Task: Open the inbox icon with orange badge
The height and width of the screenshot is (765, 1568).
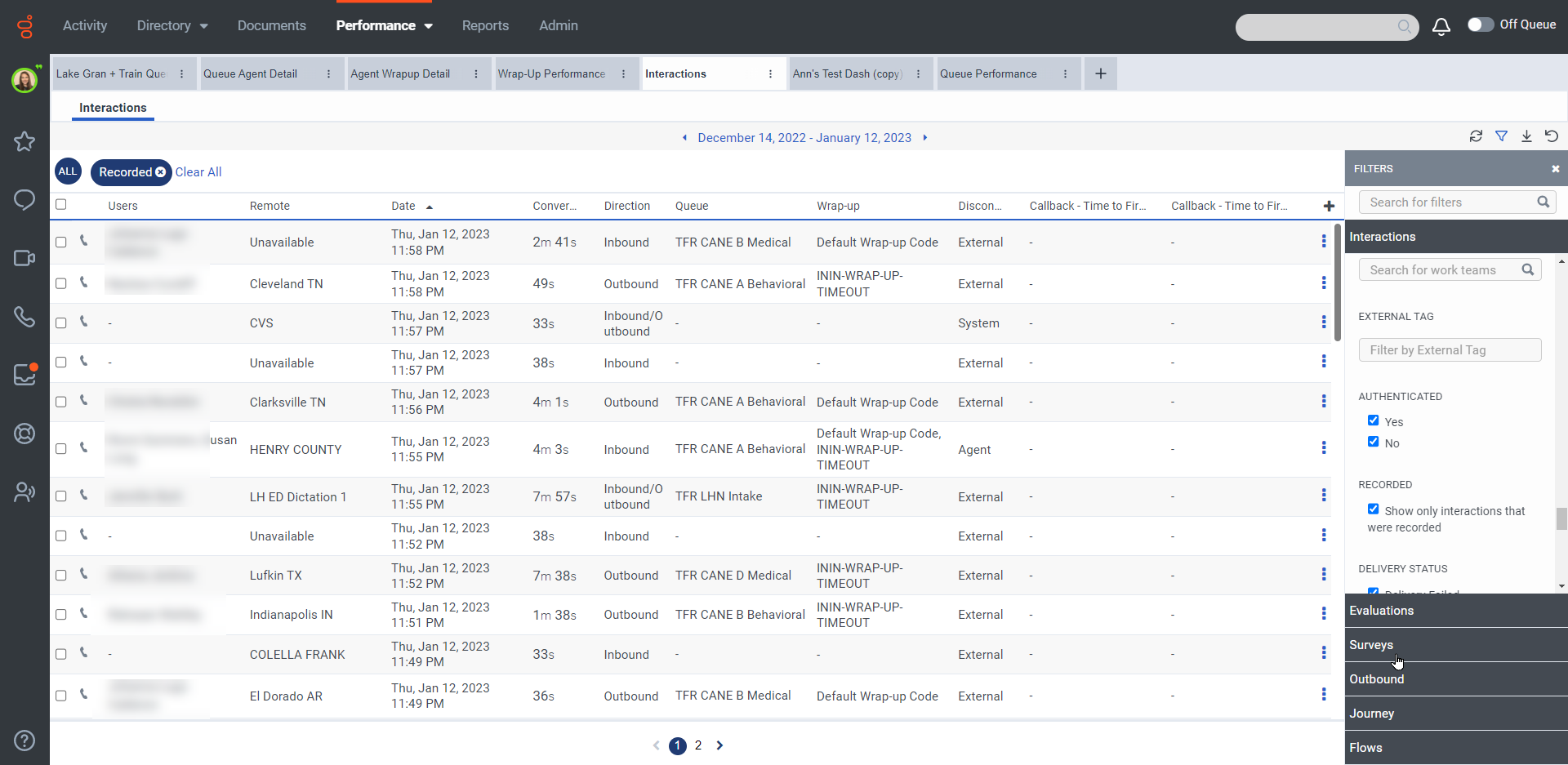Action: pos(24,375)
